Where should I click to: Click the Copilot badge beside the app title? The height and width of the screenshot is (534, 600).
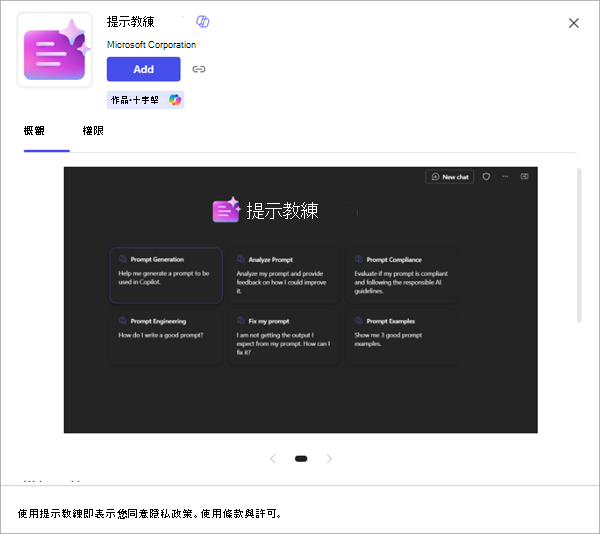click(x=202, y=21)
